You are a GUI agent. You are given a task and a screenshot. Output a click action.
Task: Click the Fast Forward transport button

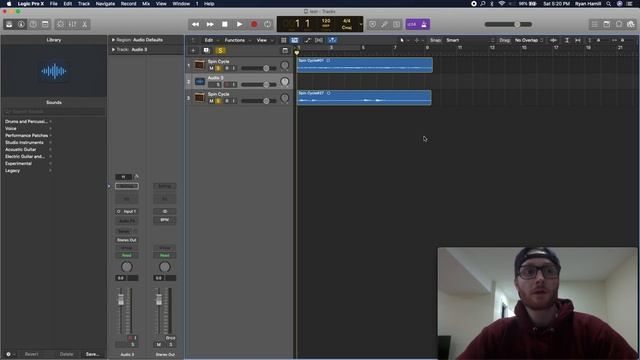(x=210, y=24)
